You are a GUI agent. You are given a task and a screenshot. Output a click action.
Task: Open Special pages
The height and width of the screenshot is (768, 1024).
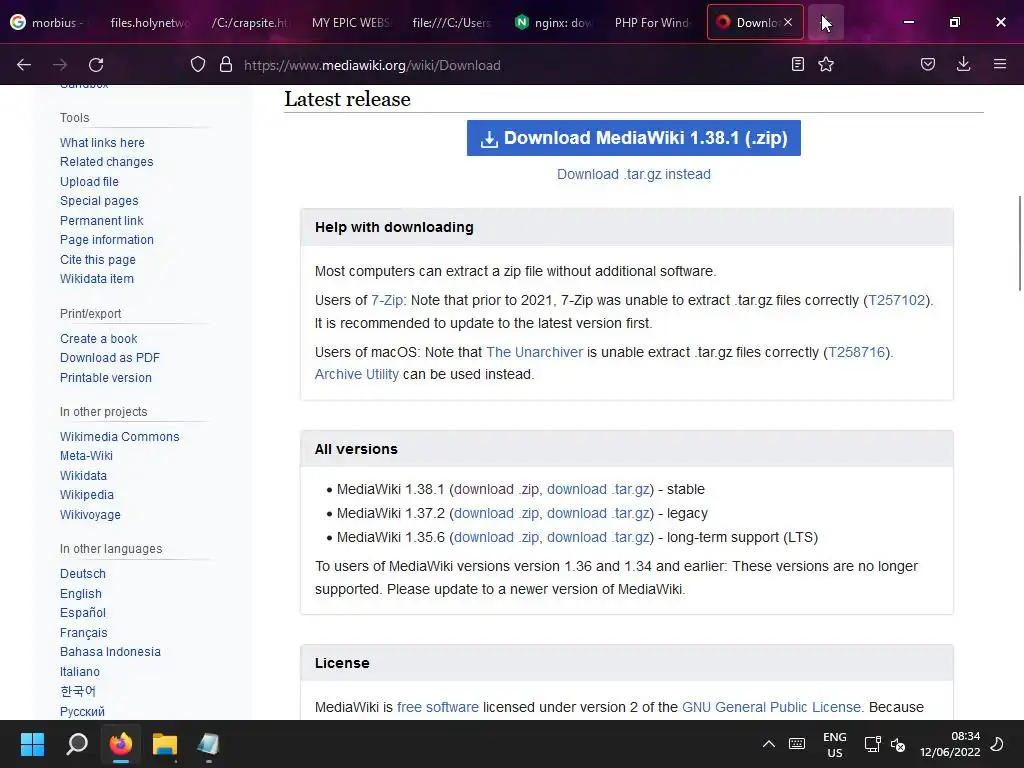99,201
